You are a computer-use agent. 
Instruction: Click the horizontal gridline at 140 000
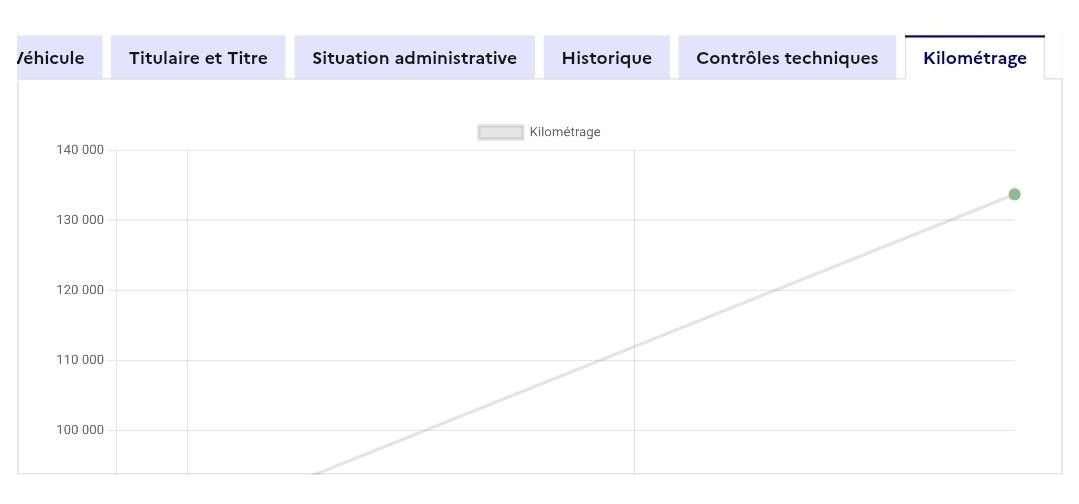click(400, 150)
